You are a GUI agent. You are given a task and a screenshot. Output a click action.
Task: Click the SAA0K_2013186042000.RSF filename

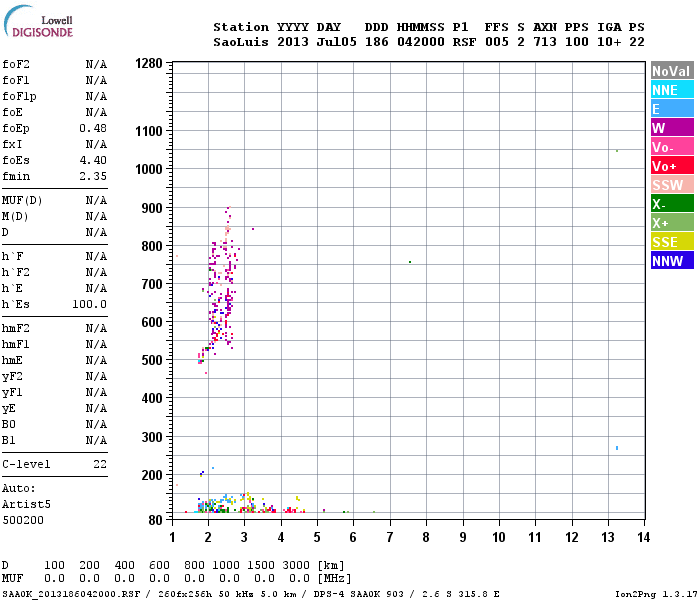pyautogui.click(x=71, y=594)
